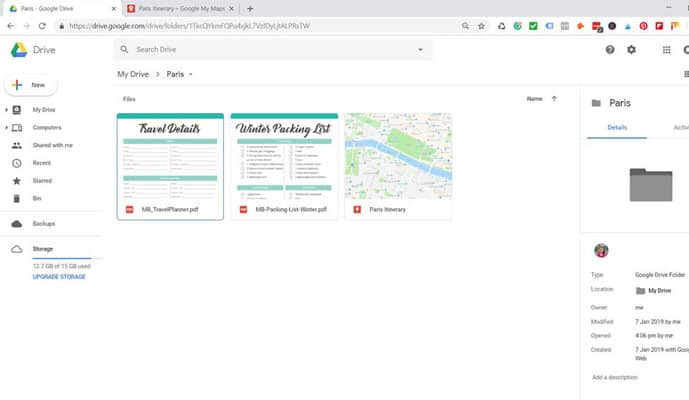Go back in the browser
Image resolution: width=689 pixels, height=400 pixels.
11,26
